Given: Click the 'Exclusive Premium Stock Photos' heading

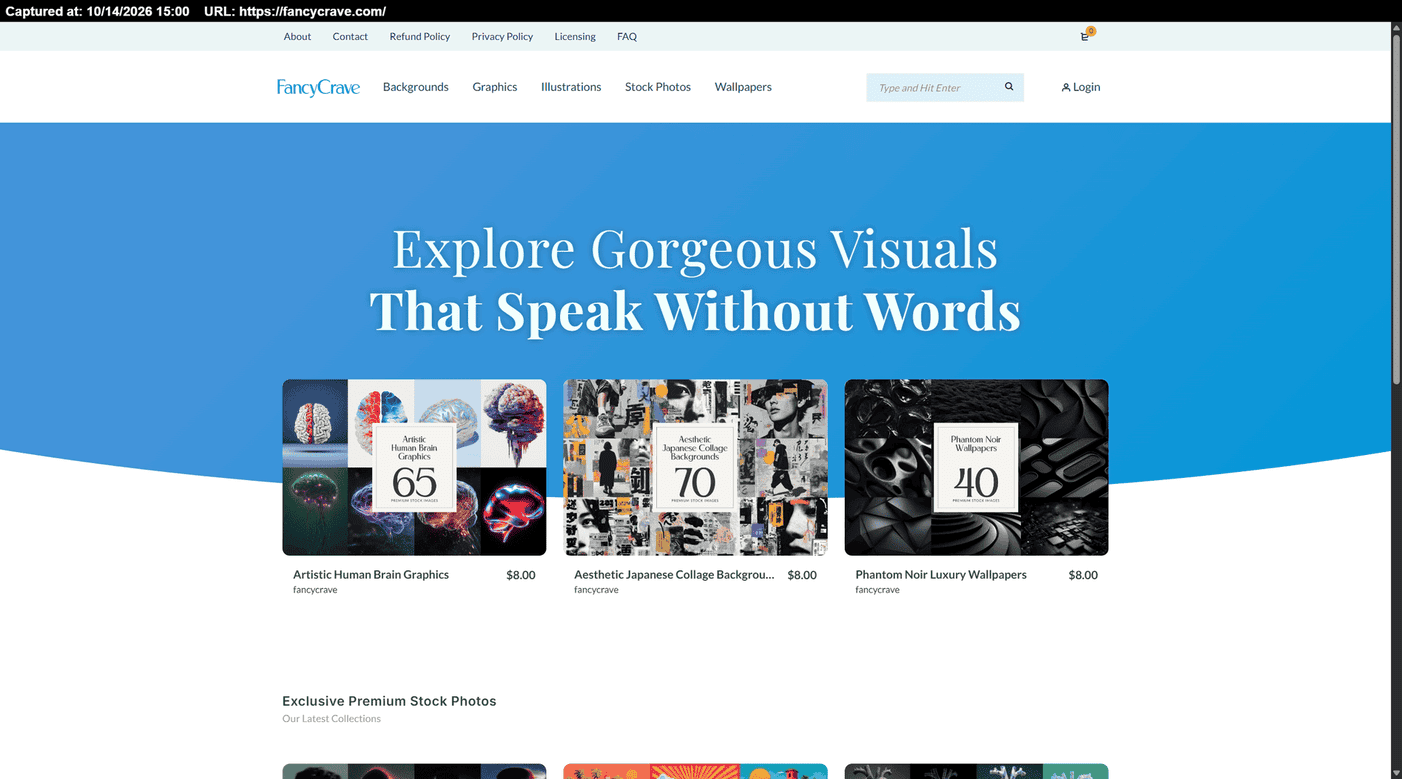Looking at the screenshot, I should [389, 701].
